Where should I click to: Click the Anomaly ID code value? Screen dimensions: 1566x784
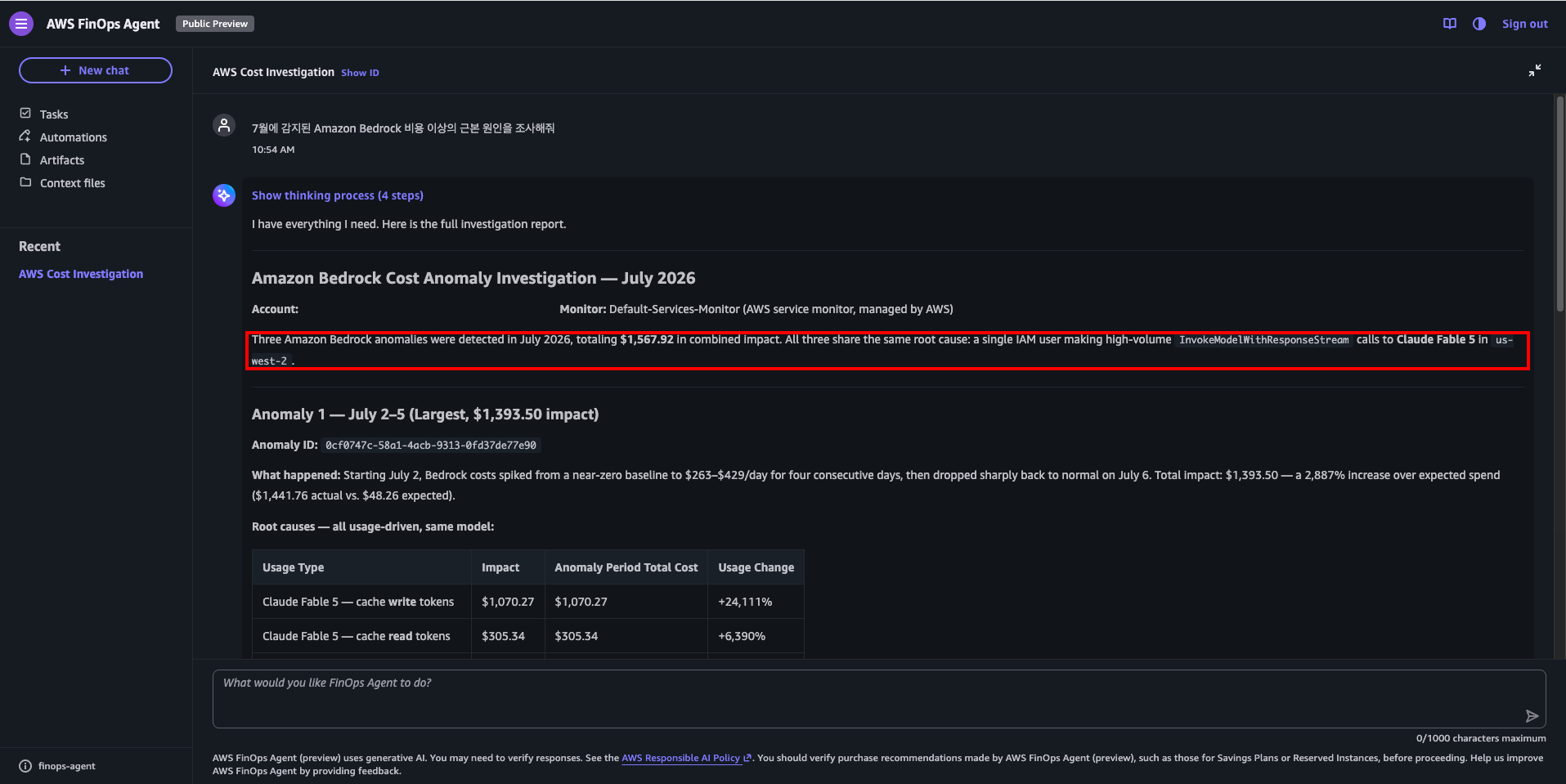pyautogui.click(x=431, y=446)
